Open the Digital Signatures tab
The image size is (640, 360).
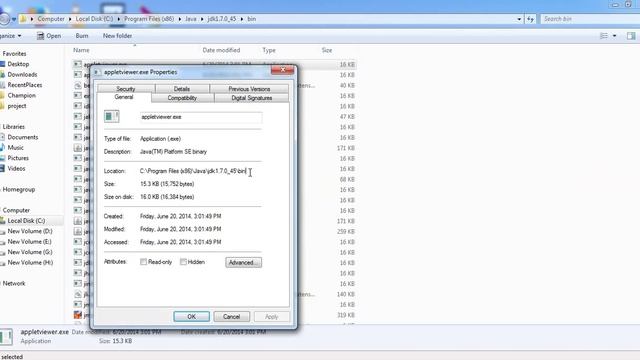pos(251,98)
